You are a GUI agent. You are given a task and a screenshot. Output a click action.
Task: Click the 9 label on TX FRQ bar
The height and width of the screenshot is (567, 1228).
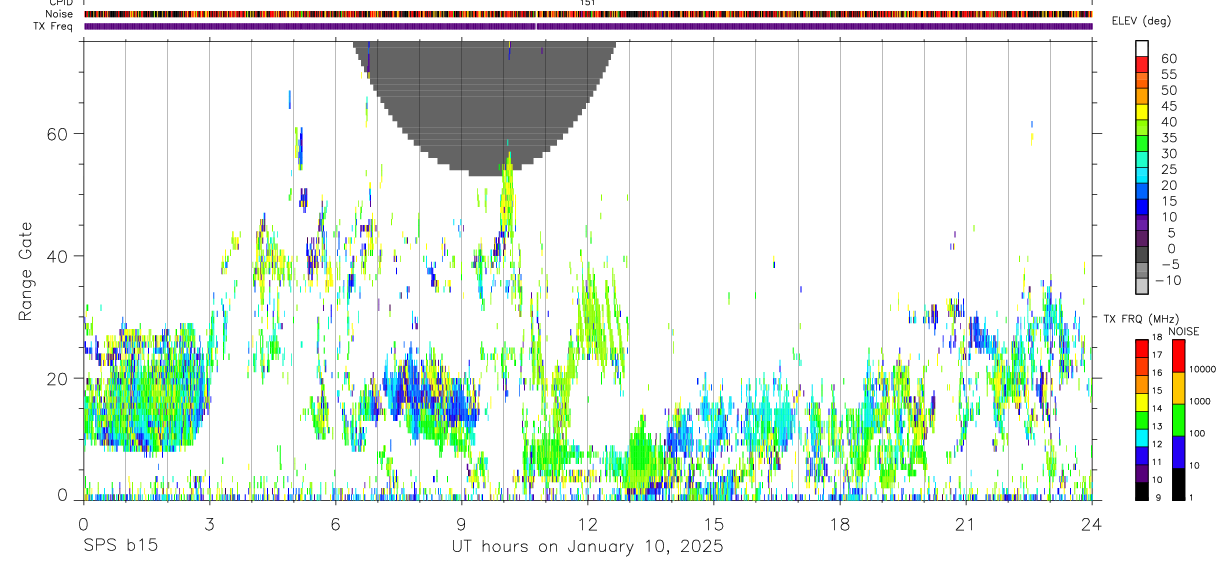[1158, 497]
